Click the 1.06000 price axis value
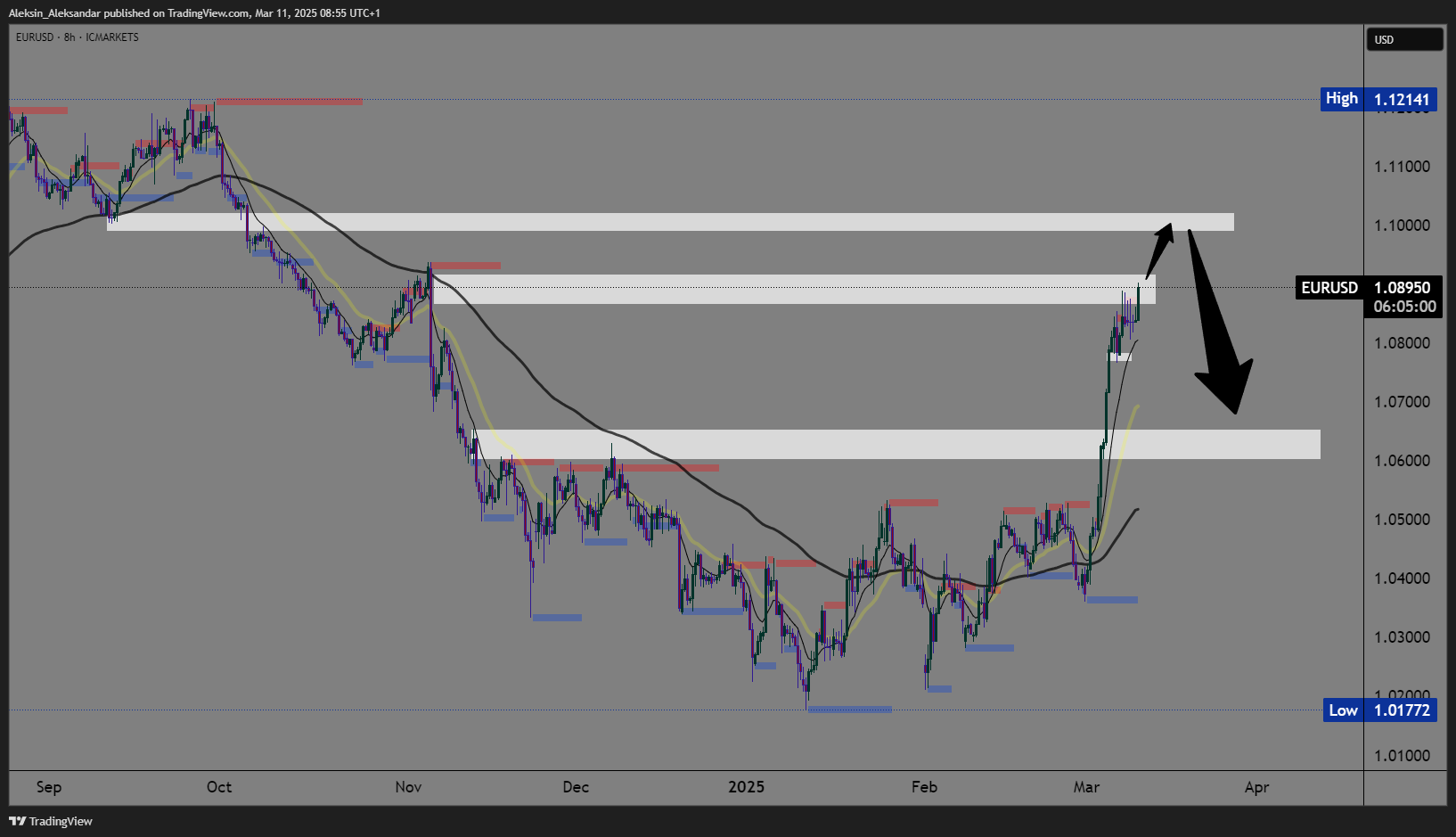This screenshot has height=837, width=1456. 1402,461
